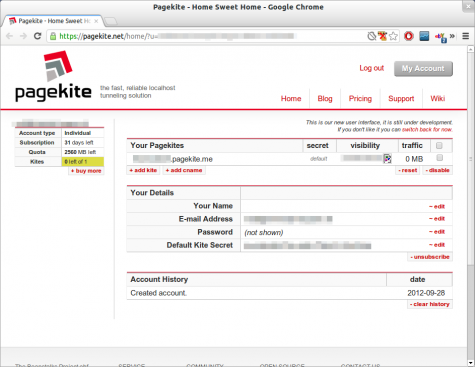
Task: Open the blue graph extension icon
Action: (x=424, y=36)
